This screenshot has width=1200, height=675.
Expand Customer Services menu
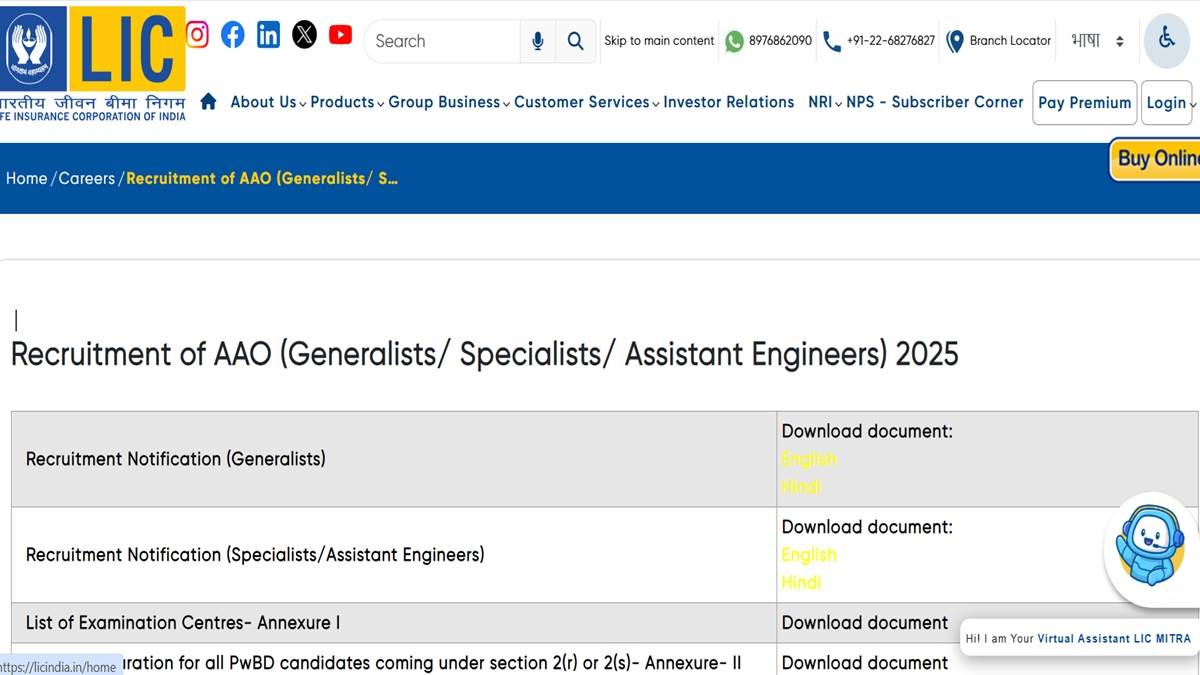586,102
